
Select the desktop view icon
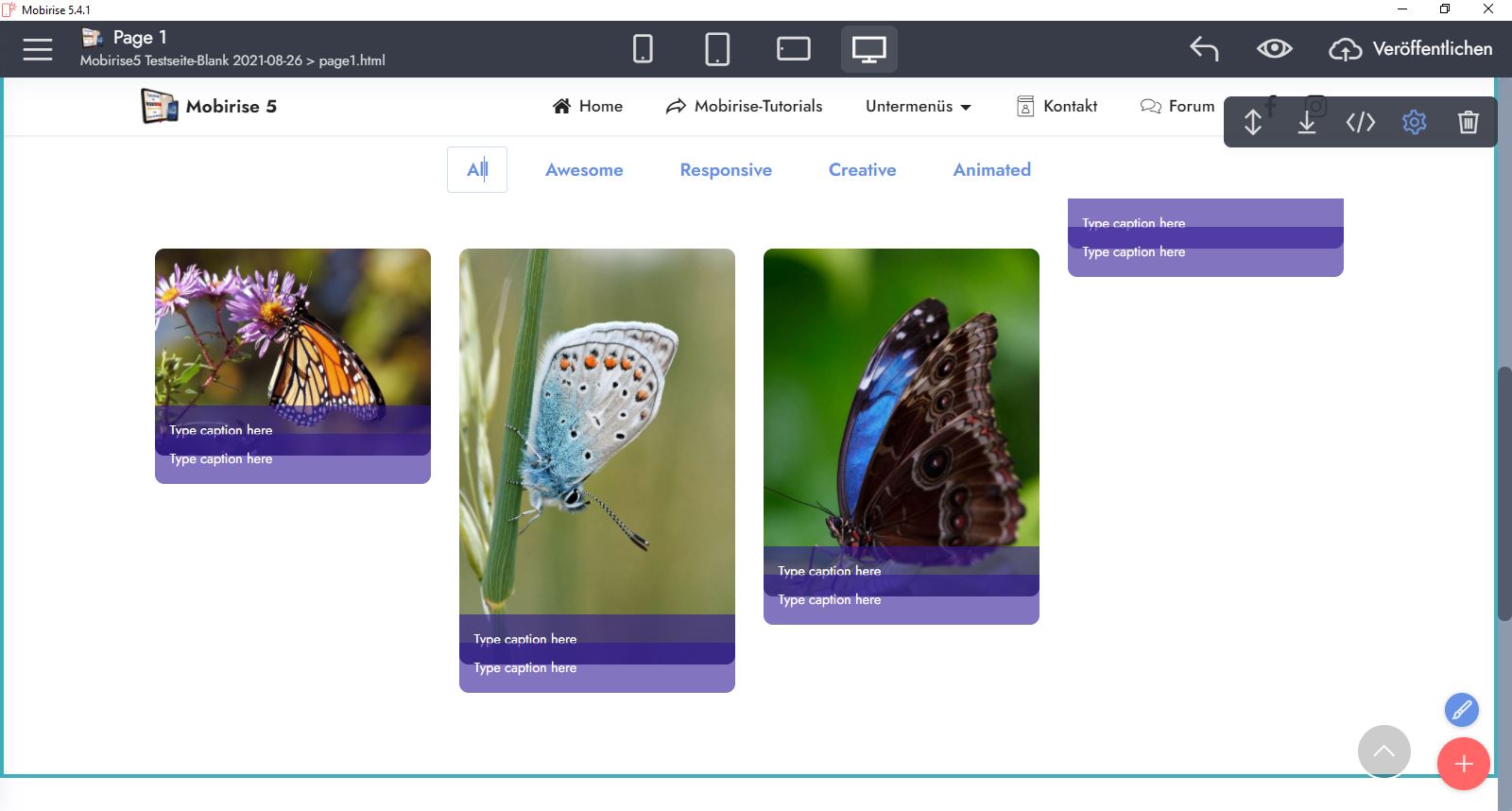(x=868, y=49)
